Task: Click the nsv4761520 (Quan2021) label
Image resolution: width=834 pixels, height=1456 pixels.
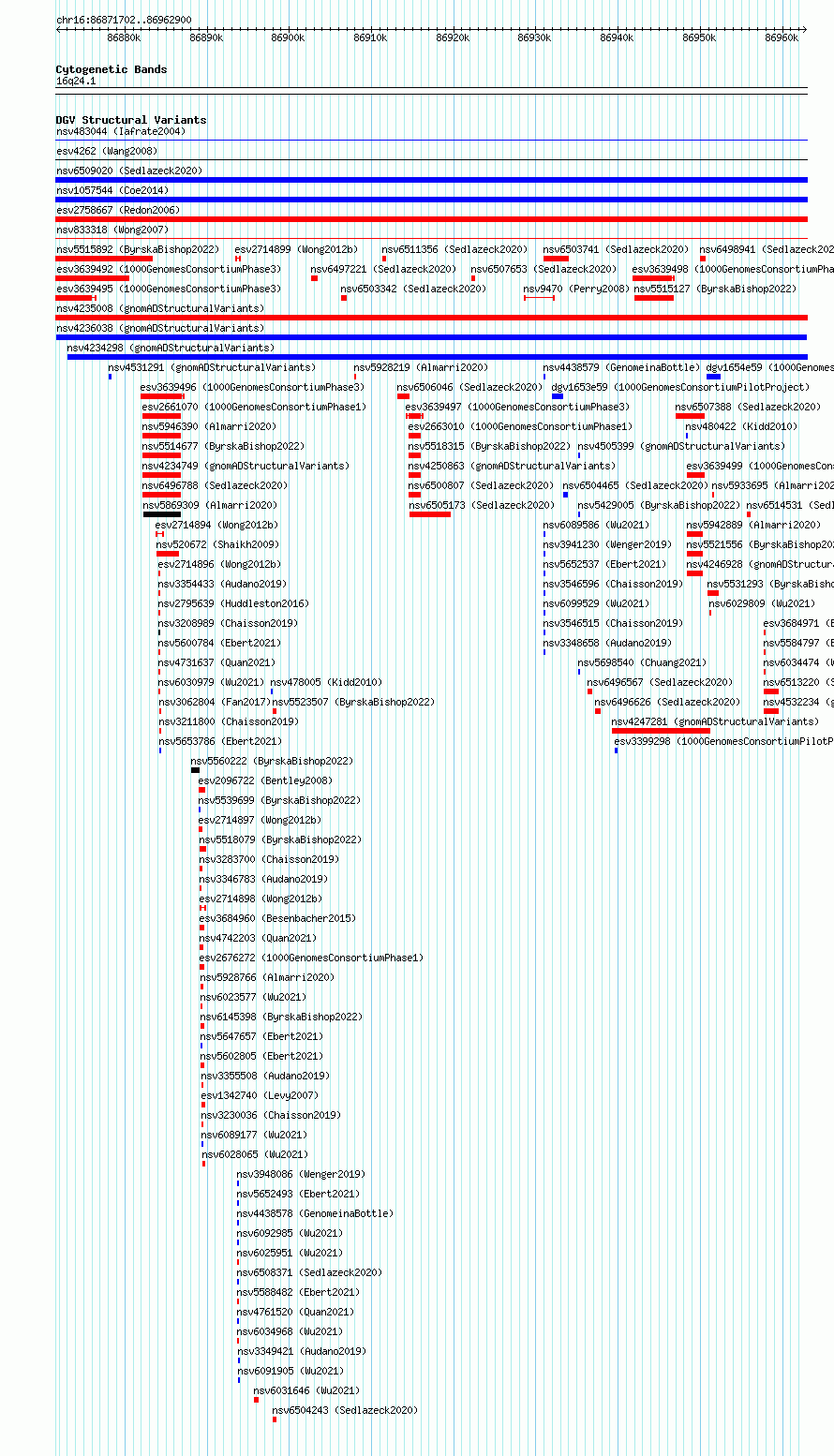Action: pos(295,1312)
